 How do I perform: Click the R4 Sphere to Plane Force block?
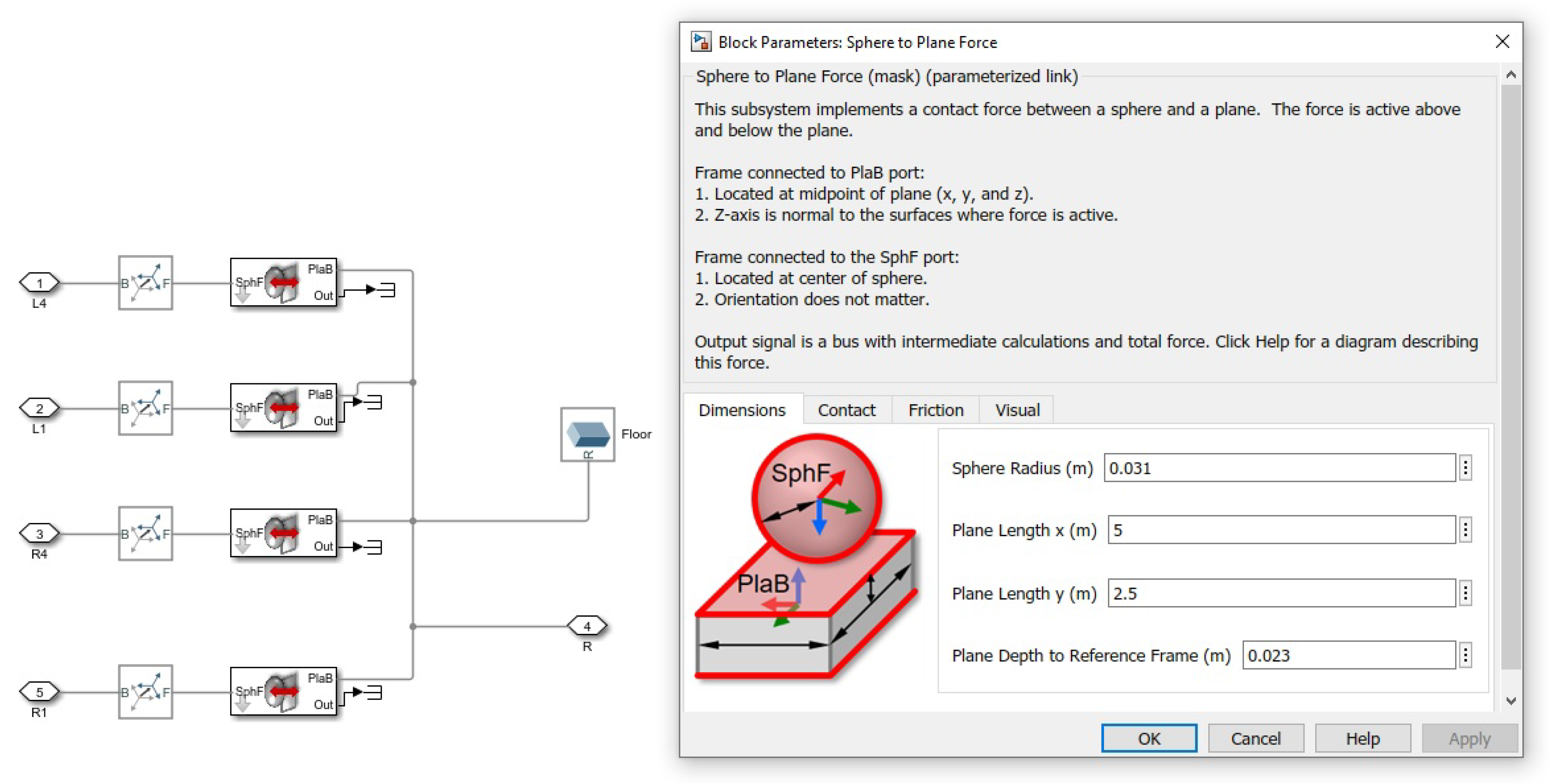[283, 533]
